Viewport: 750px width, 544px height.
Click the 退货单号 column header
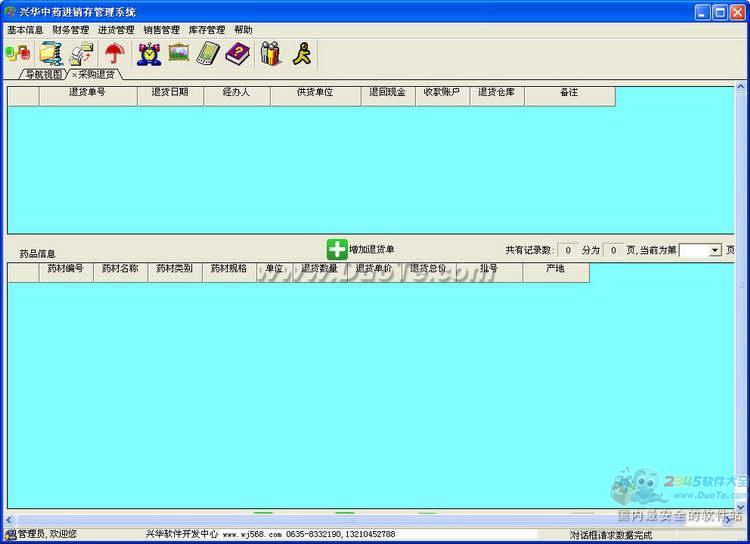point(87,93)
